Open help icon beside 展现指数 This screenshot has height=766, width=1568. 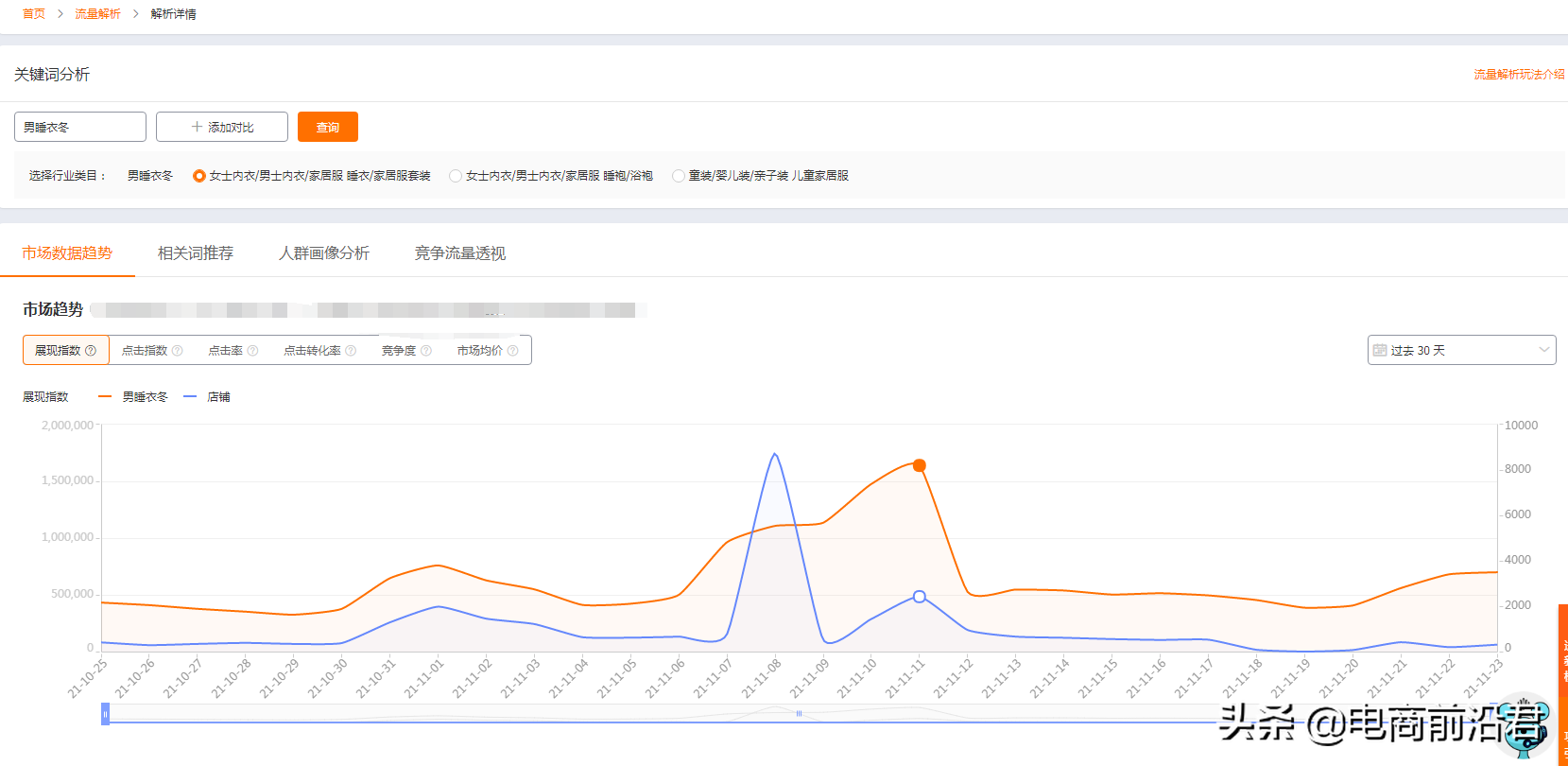pyautogui.click(x=91, y=351)
